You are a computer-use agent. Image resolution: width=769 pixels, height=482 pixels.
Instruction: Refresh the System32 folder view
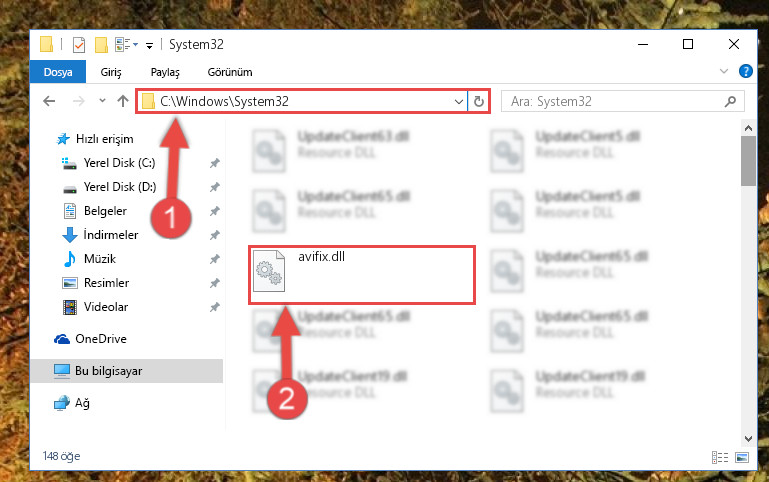click(x=479, y=101)
